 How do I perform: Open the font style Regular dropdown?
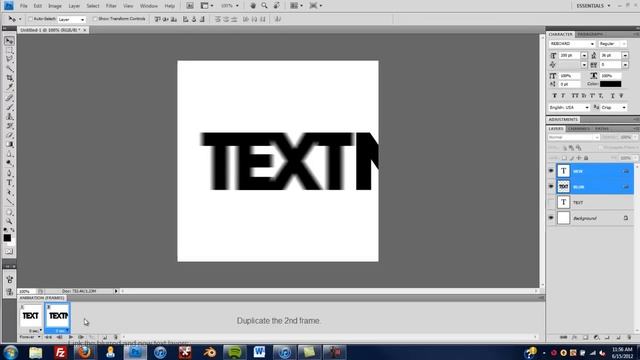612,44
